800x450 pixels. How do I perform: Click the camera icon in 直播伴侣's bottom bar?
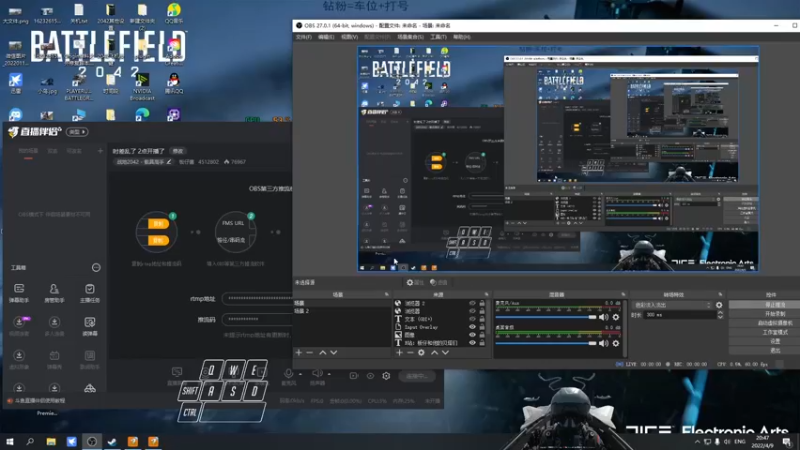pos(354,376)
